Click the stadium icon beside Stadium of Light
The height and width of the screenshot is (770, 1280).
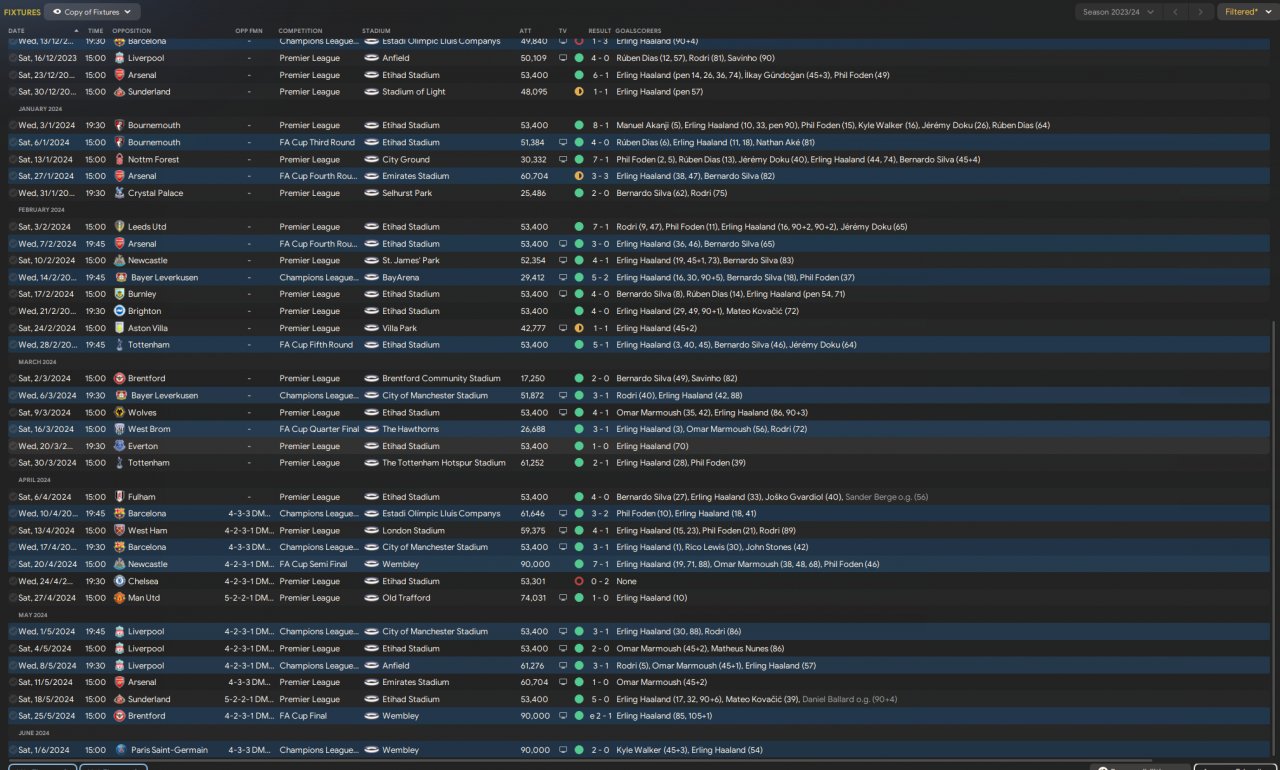pos(371,92)
